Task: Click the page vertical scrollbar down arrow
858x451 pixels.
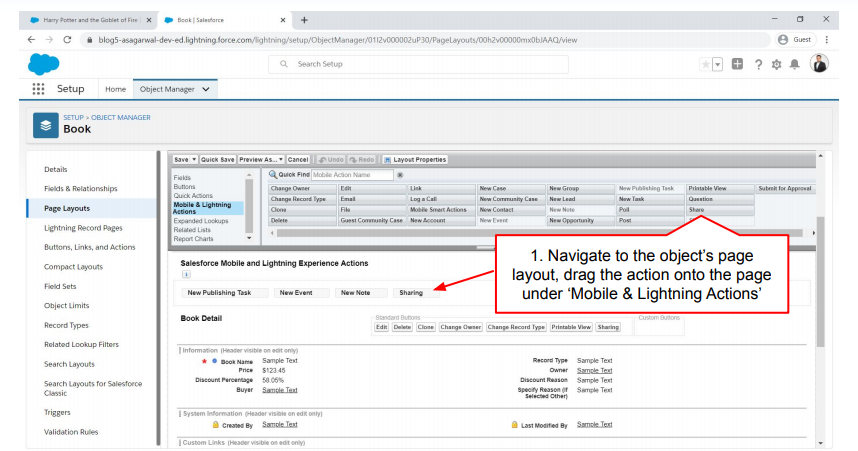Action: click(x=820, y=444)
